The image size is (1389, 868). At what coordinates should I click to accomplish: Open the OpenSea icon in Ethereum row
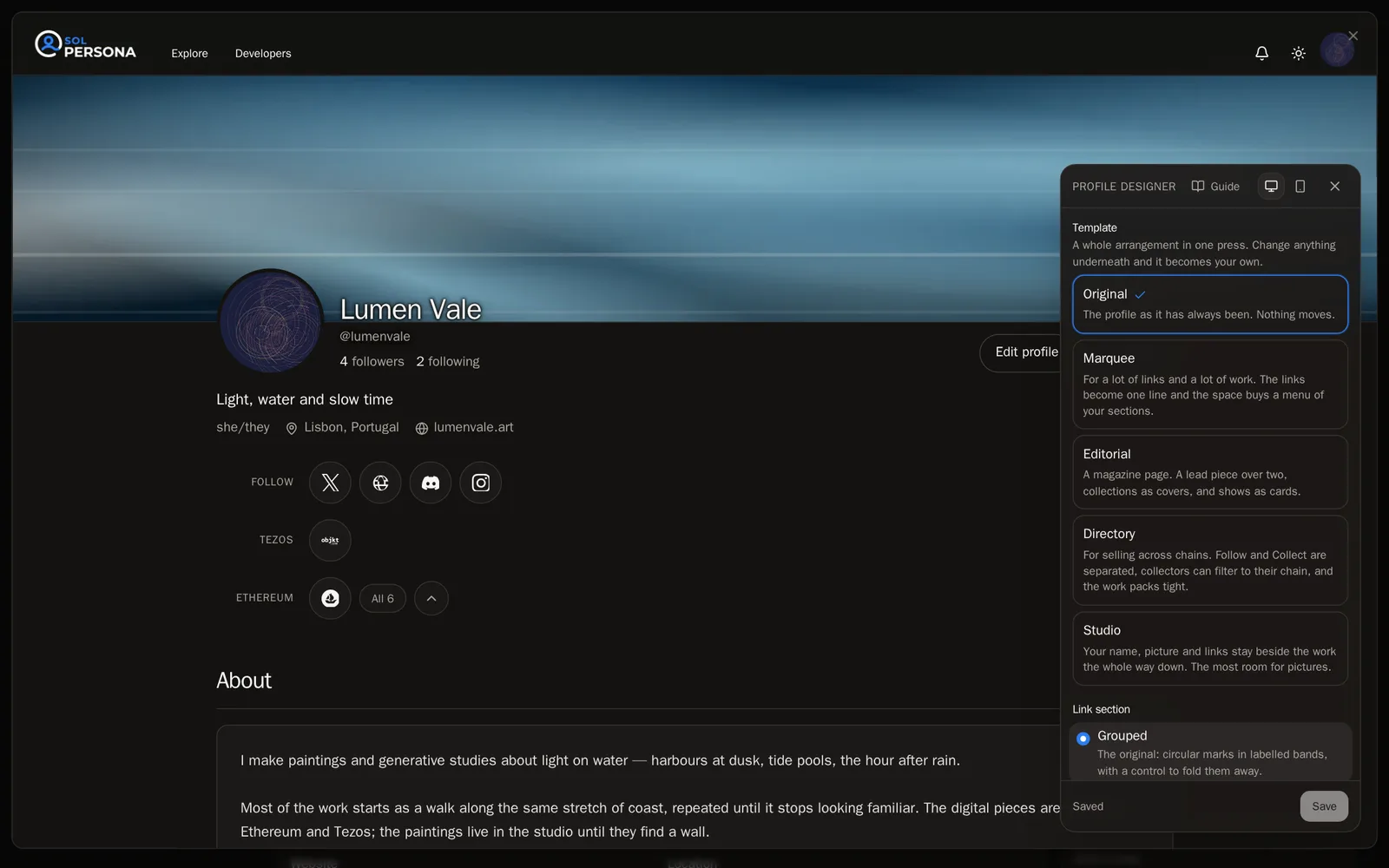tap(330, 598)
